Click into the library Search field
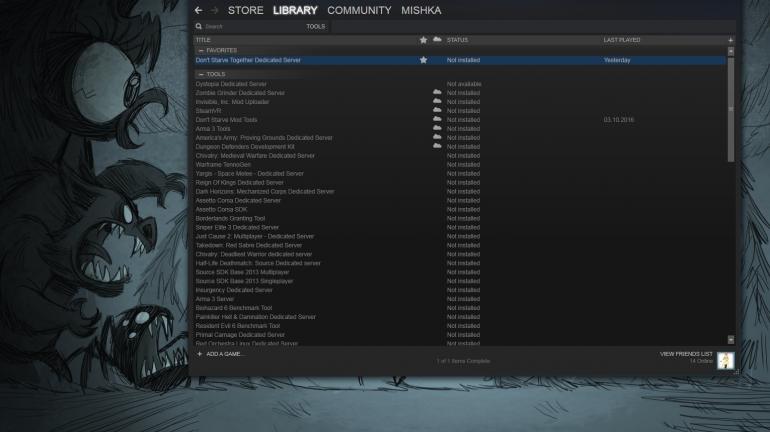 tap(253, 27)
